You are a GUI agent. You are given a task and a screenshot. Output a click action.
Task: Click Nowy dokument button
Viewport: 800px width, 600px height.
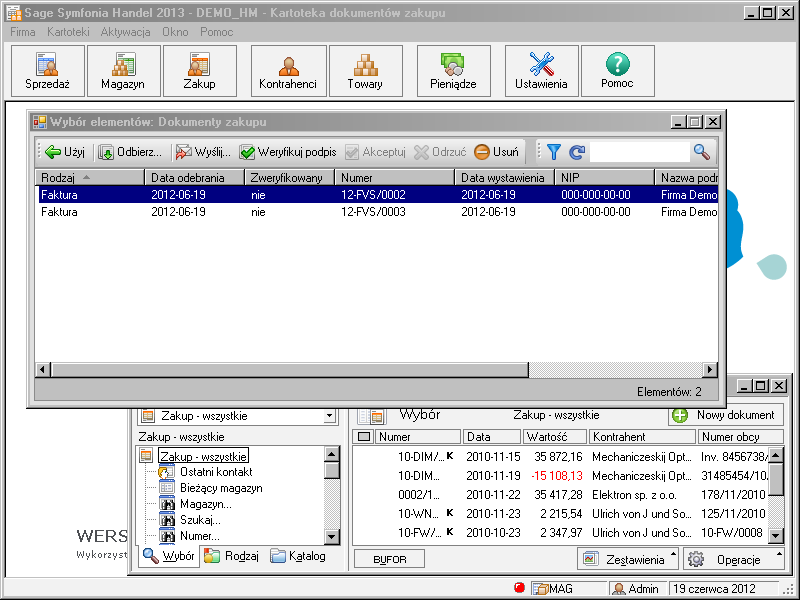(x=725, y=415)
